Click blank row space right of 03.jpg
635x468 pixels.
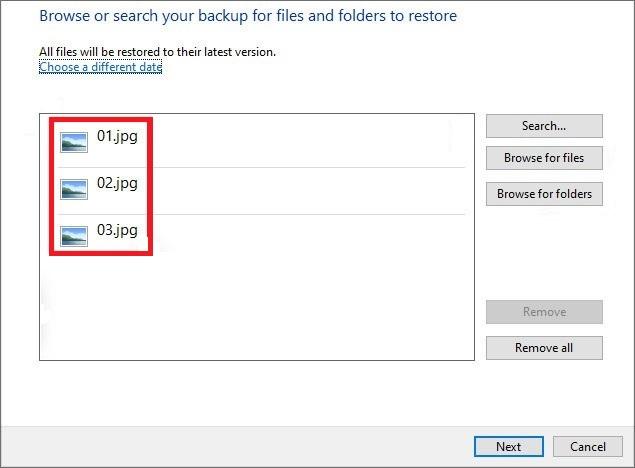click(310, 236)
